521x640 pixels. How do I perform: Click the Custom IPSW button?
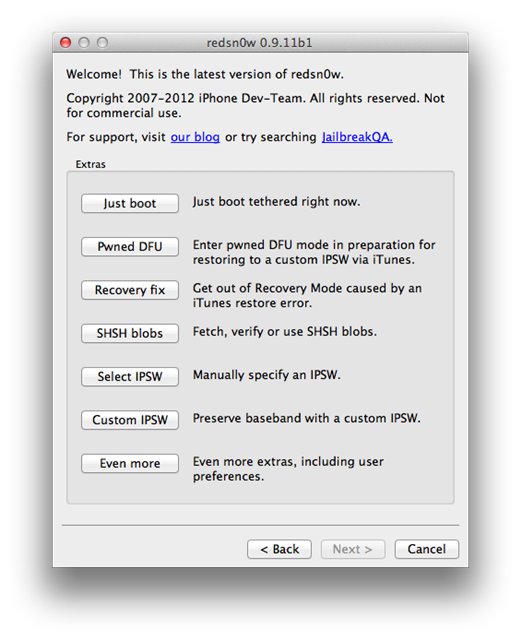pyautogui.click(x=130, y=420)
